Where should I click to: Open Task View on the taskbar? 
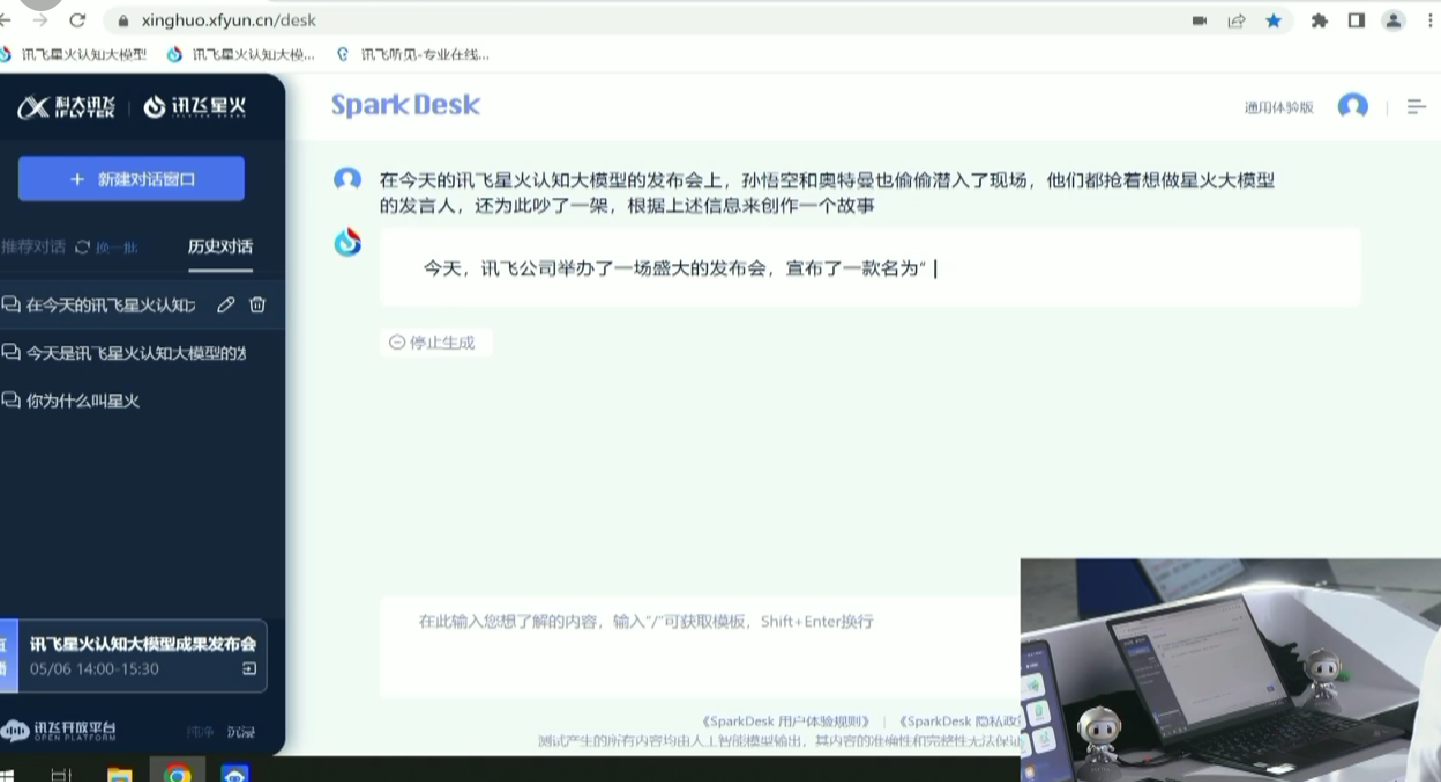pyautogui.click(x=61, y=774)
